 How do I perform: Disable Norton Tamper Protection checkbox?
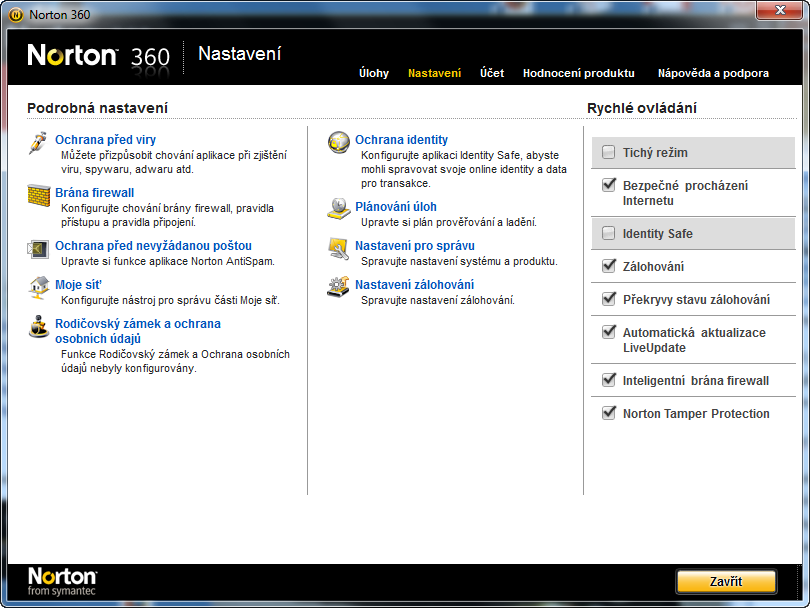tap(609, 413)
